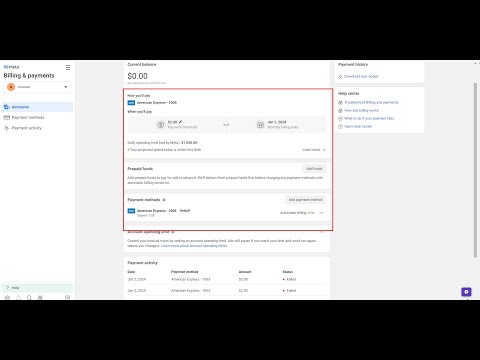Click the rightmost panel icon at sidebar bottom
Image resolution: width=480 pixels, height=360 pixels.
(x=67, y=298)
